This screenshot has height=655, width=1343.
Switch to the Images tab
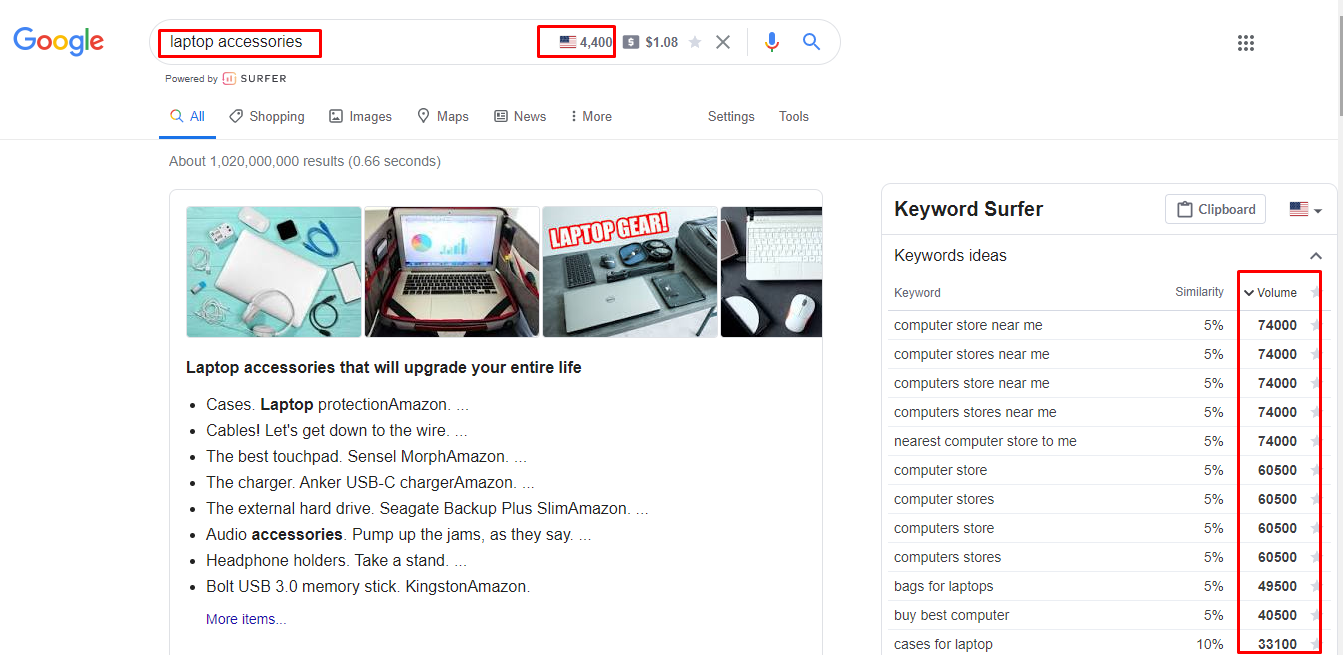pos(361,116)
